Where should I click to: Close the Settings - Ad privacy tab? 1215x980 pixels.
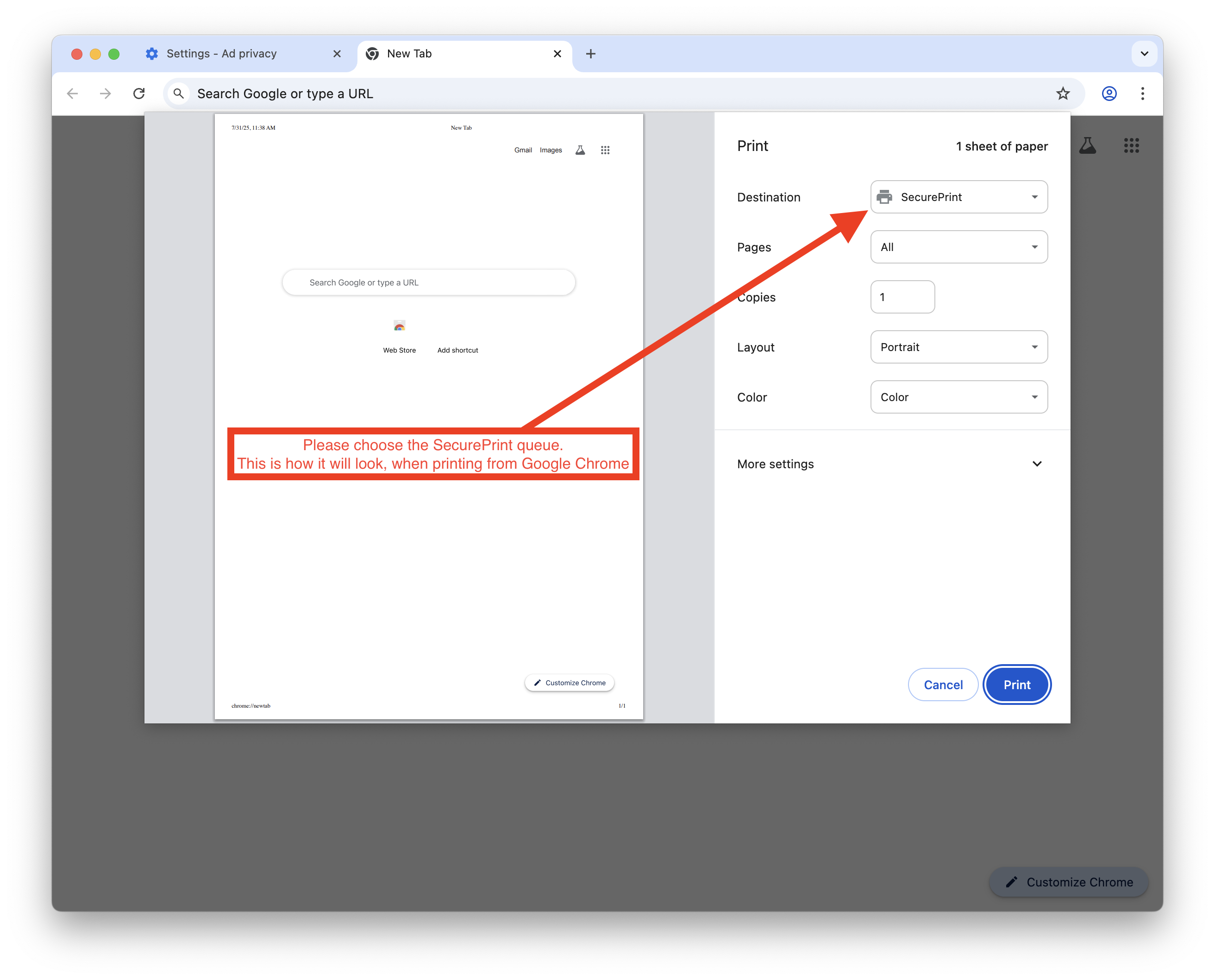337,54
